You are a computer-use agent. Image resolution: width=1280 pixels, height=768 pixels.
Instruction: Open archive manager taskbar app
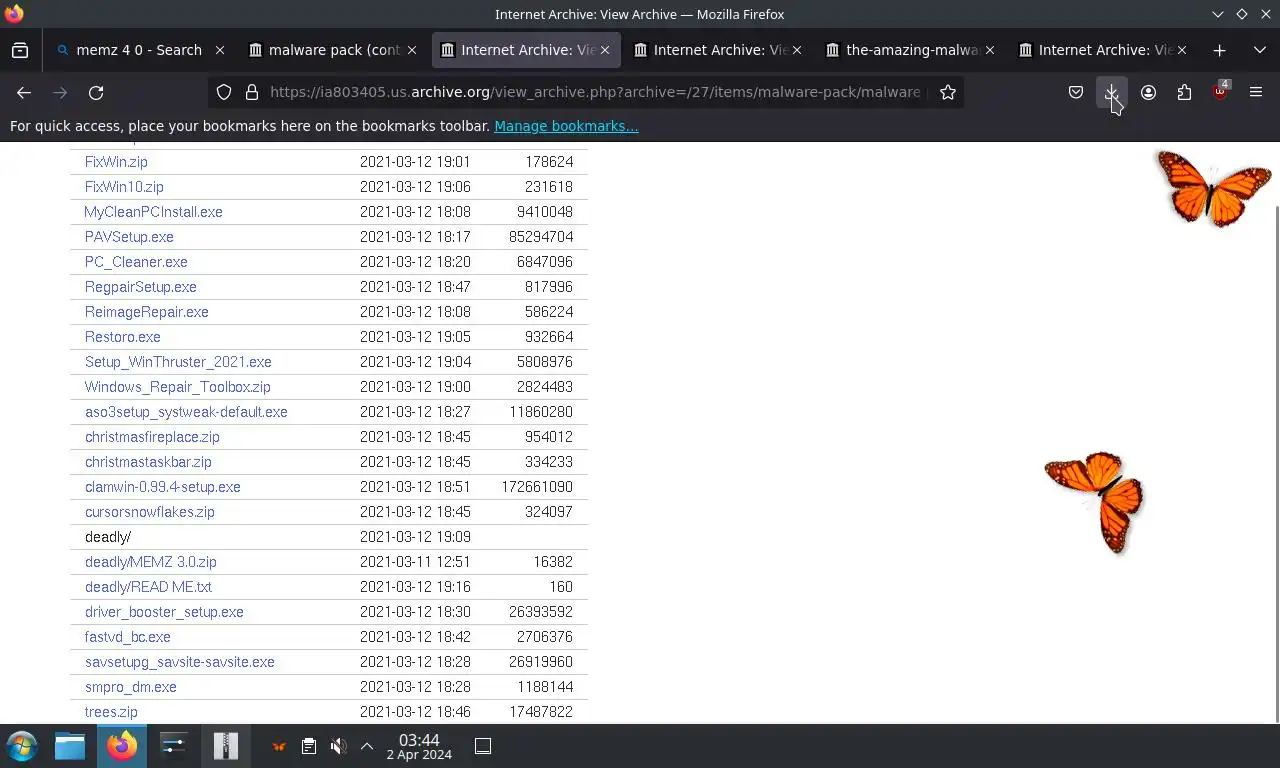(x=226, y=746)
